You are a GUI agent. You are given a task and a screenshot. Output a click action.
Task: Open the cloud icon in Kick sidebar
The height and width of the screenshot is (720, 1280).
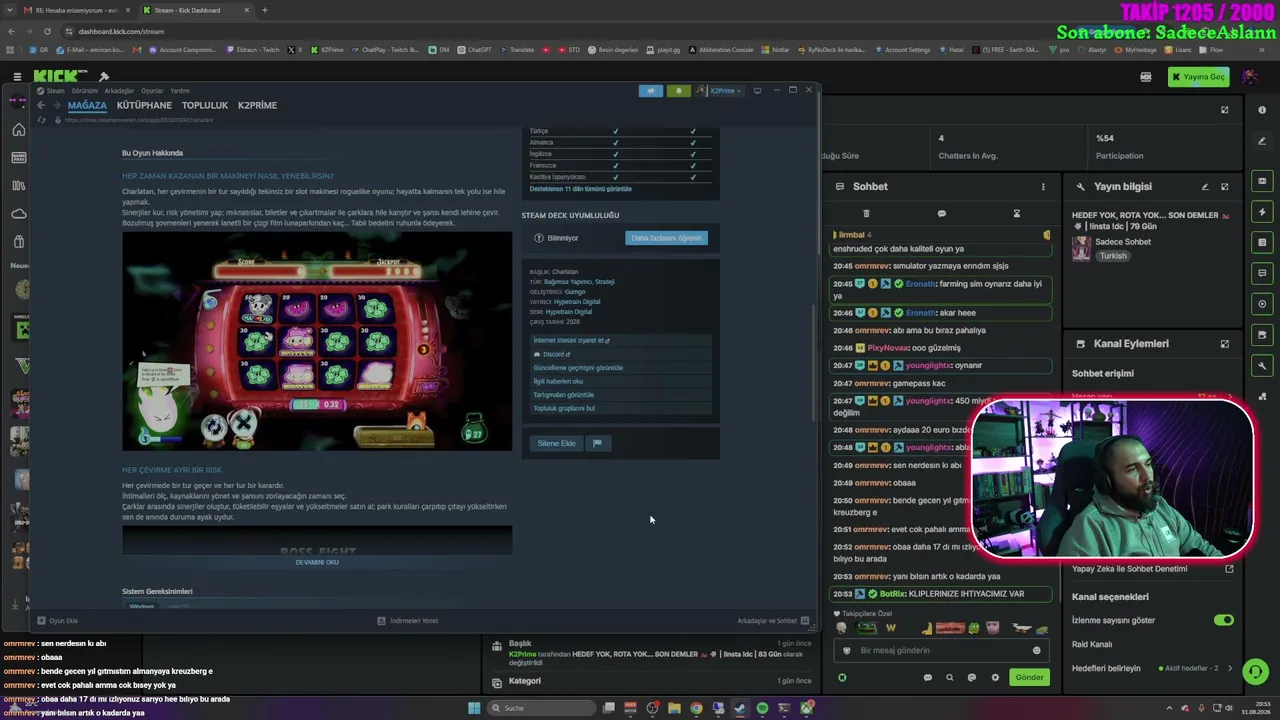(18, 214)
